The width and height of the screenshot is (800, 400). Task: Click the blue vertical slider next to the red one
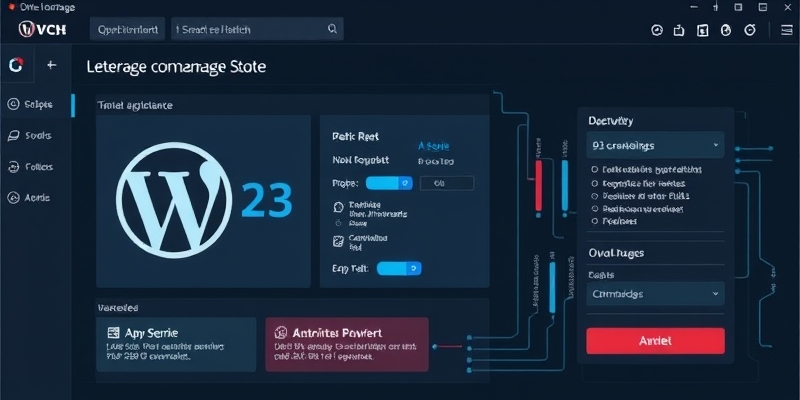565,185
